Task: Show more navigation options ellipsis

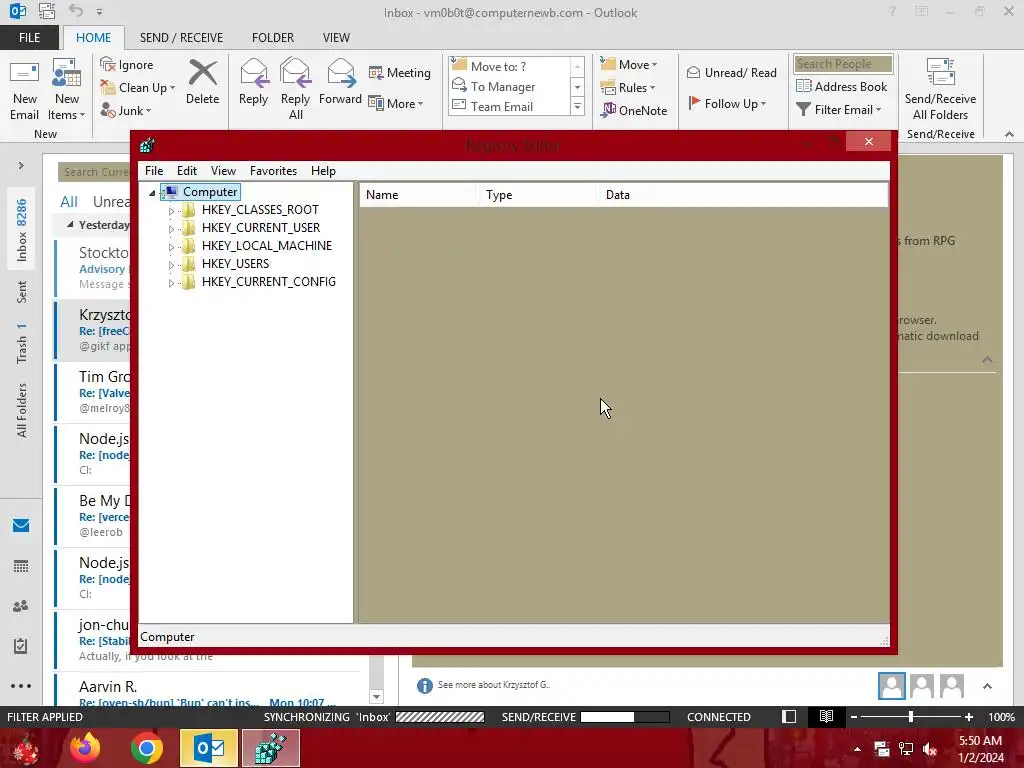Action: (21, 686)
